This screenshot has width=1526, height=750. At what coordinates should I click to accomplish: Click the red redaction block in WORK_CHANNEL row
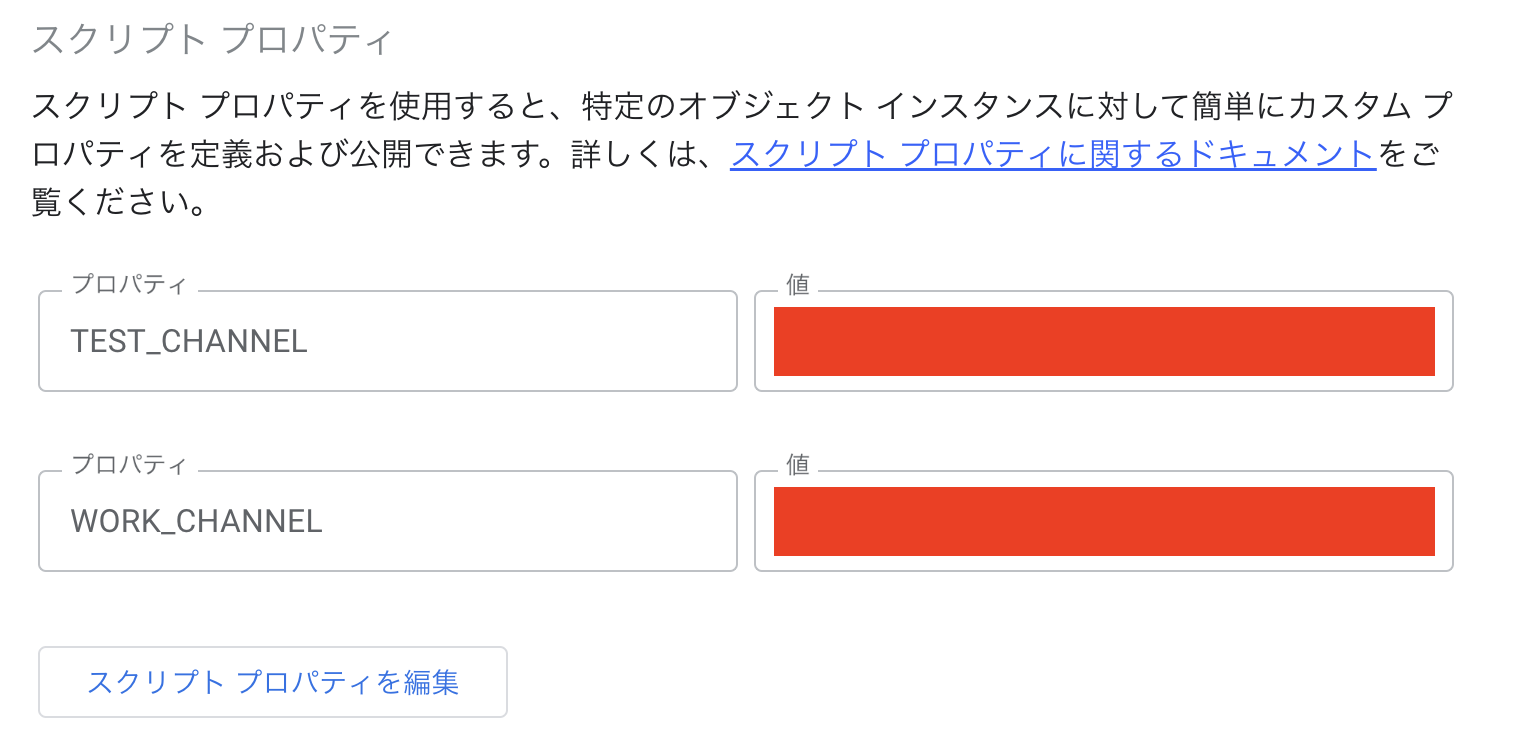point(1104,521)
